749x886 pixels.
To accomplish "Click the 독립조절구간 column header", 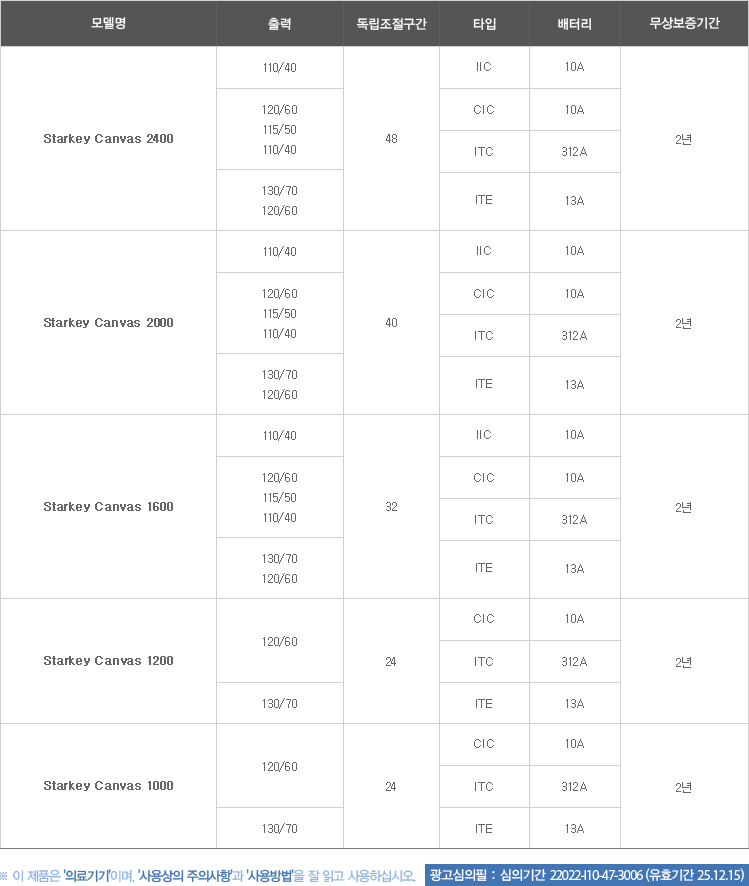I will click(391, 23).
